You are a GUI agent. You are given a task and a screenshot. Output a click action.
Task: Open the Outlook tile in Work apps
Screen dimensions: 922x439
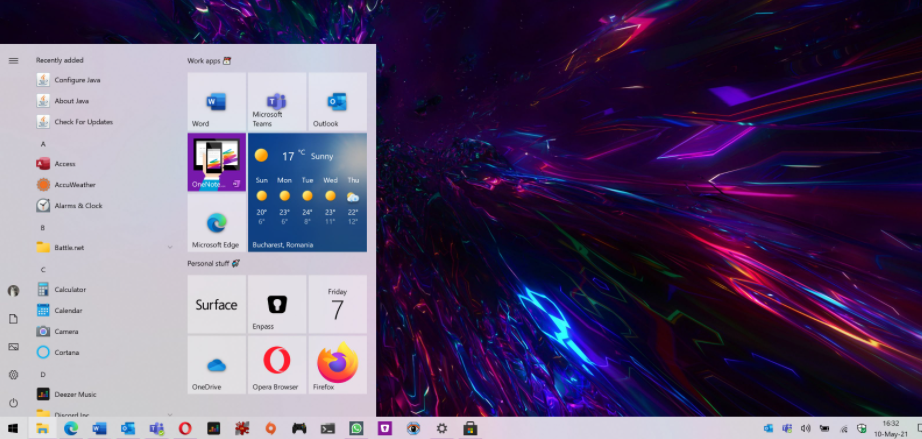pyautogui.click(x=338, y=101)
